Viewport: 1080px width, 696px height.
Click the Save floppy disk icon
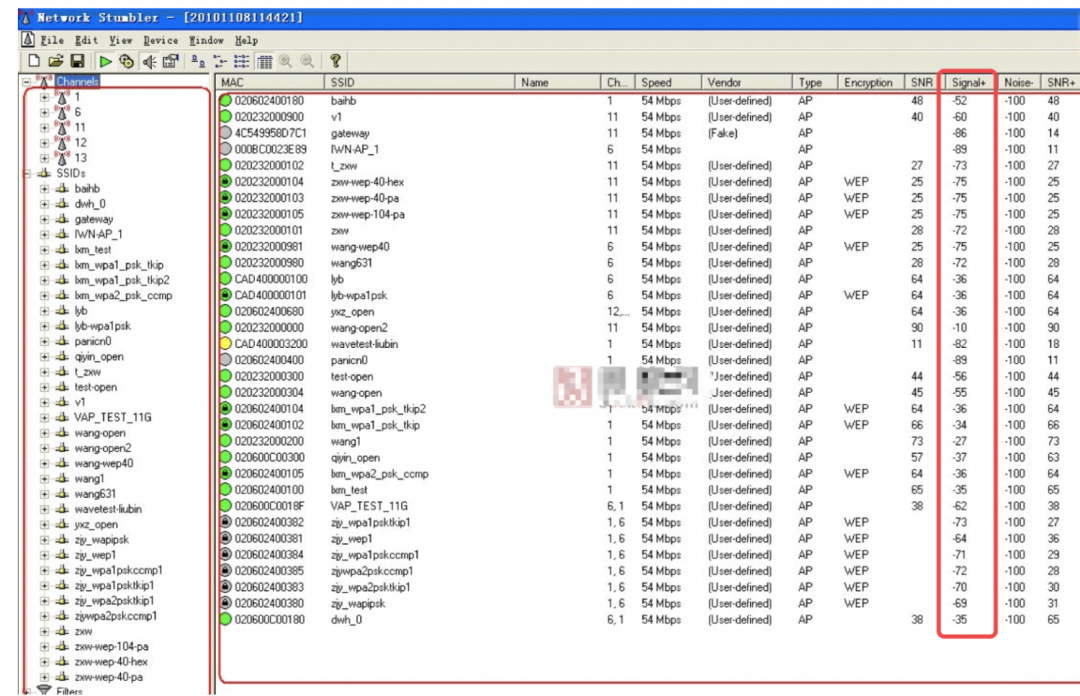tap(78, 61)
